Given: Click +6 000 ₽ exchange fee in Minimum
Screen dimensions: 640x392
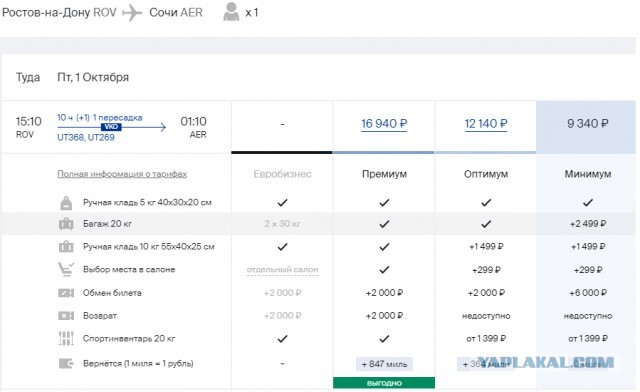Looking at the screenshot, I should pos(588,293).
